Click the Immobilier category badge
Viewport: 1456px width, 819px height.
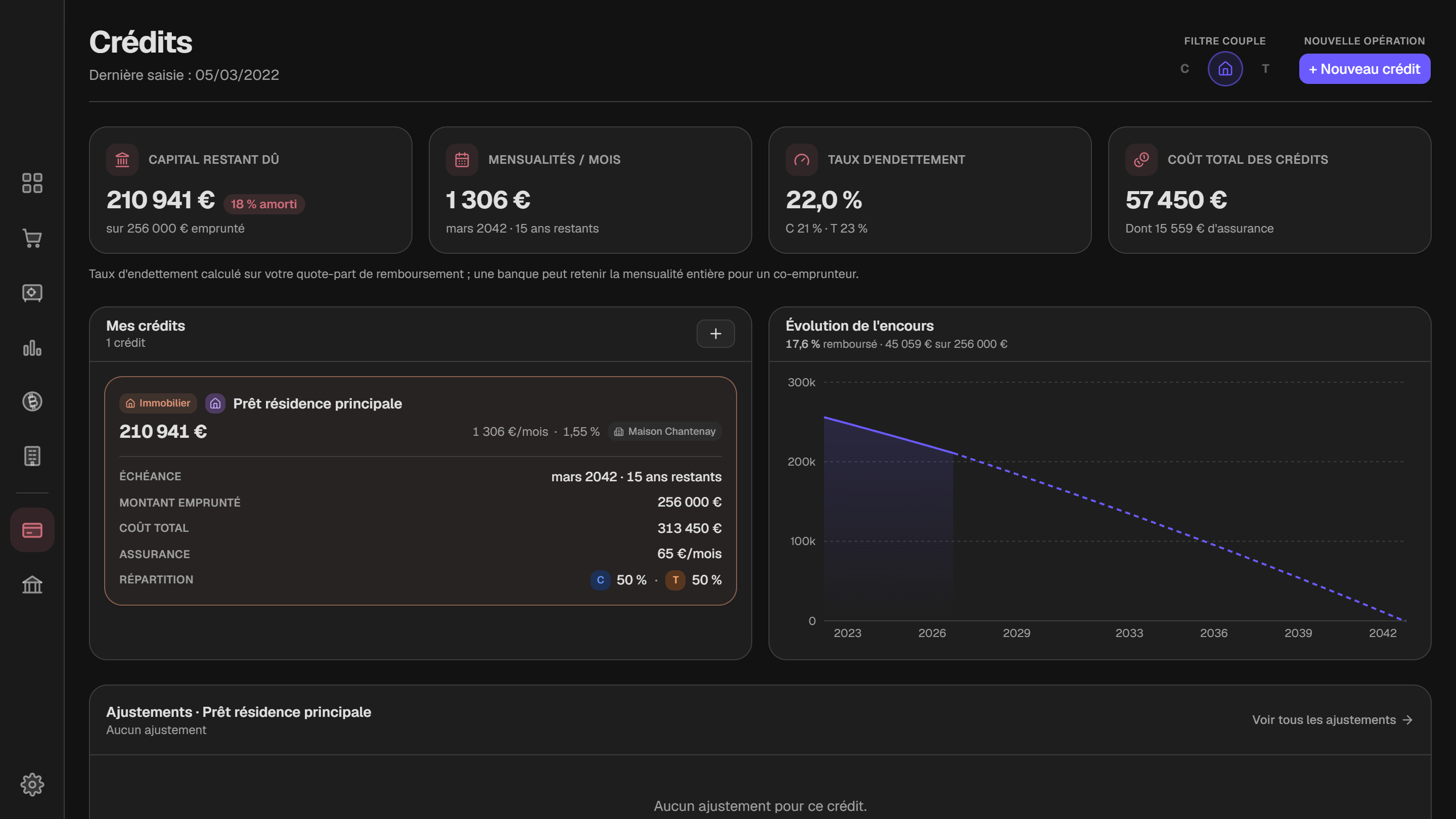(x=158, y=403)
